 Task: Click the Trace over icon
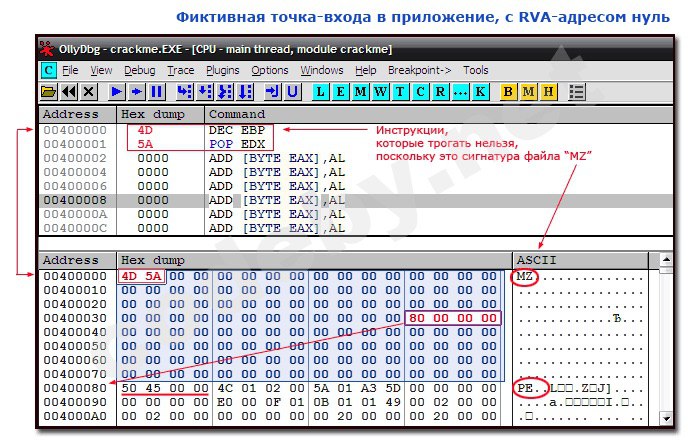(245, 92)
